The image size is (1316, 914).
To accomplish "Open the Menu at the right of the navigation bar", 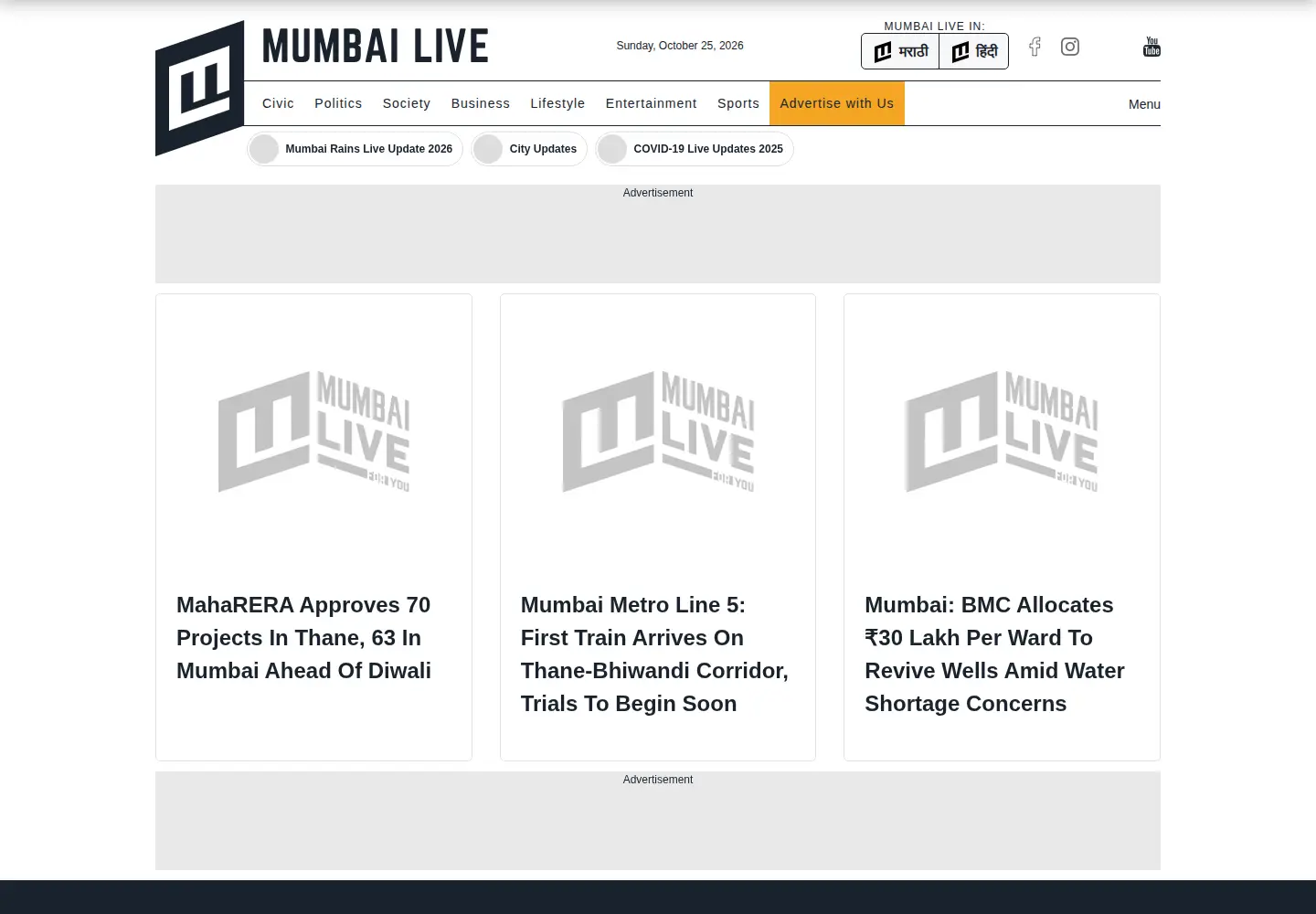I will point(1144,104).
